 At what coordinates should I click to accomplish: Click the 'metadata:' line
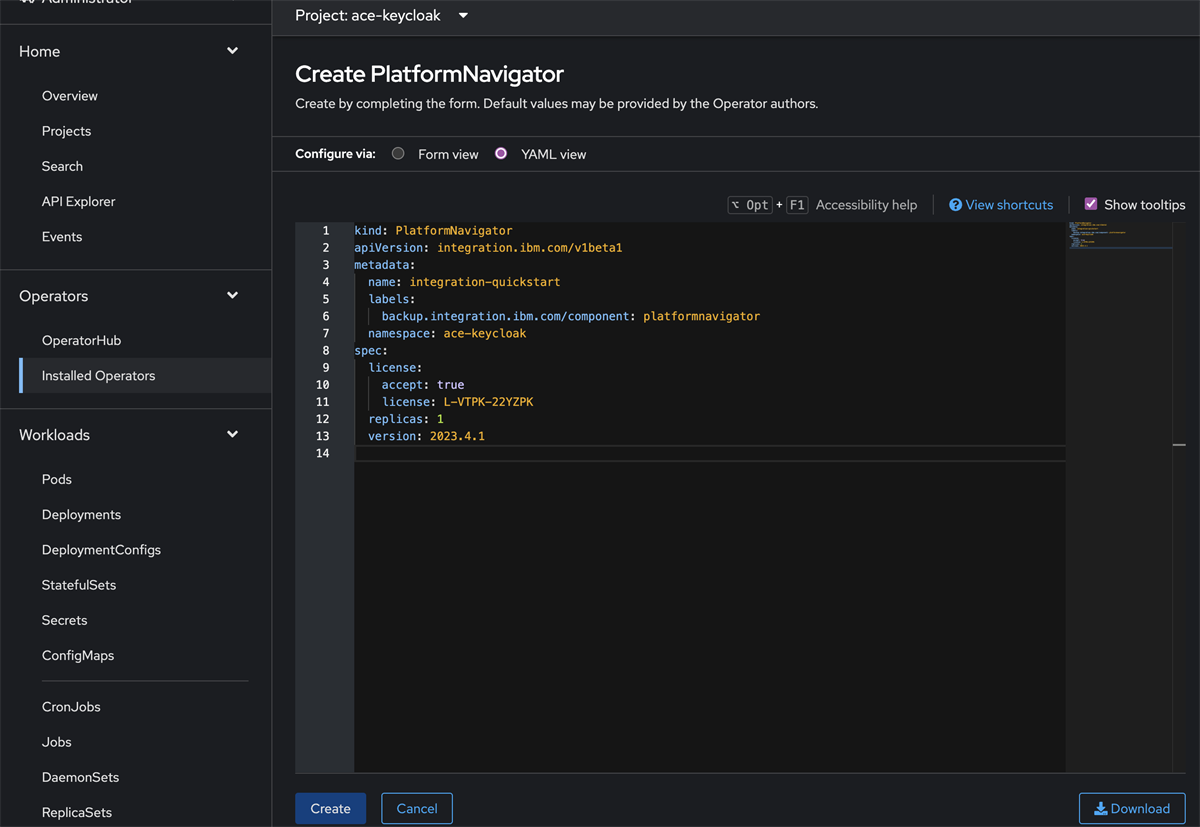(385, 265)
